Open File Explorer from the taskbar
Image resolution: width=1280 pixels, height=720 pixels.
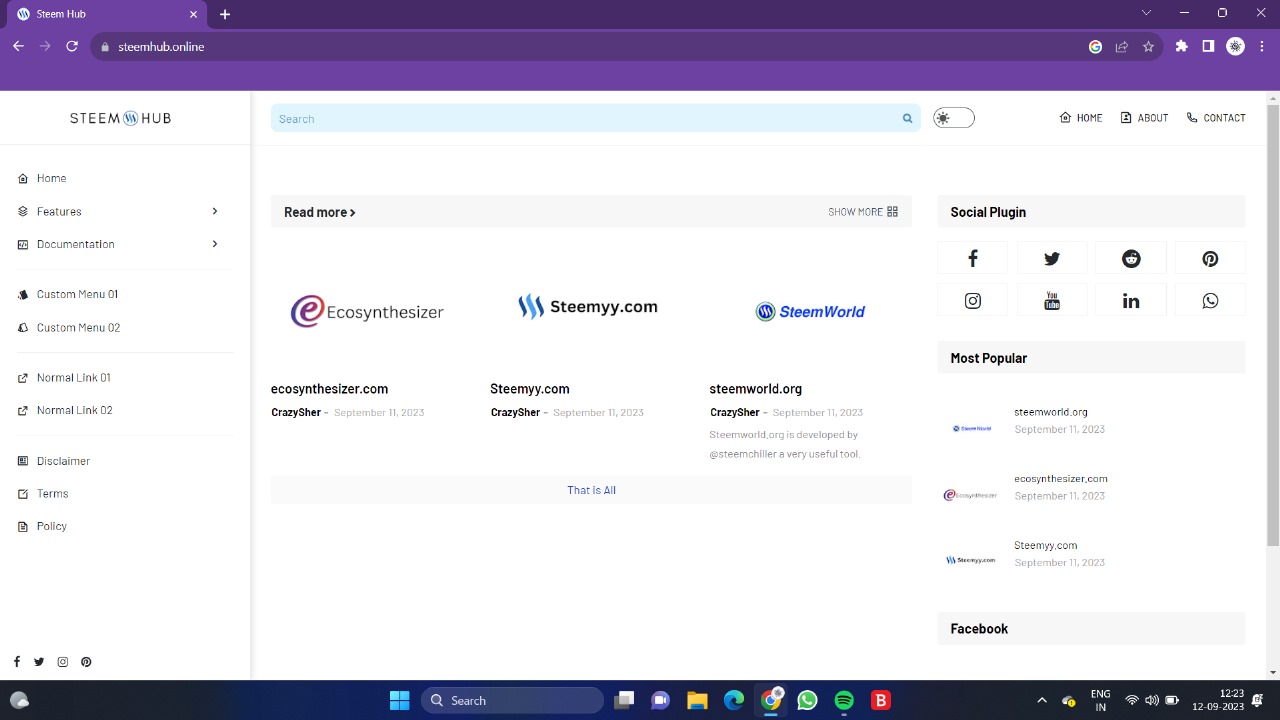click(697, 700)
